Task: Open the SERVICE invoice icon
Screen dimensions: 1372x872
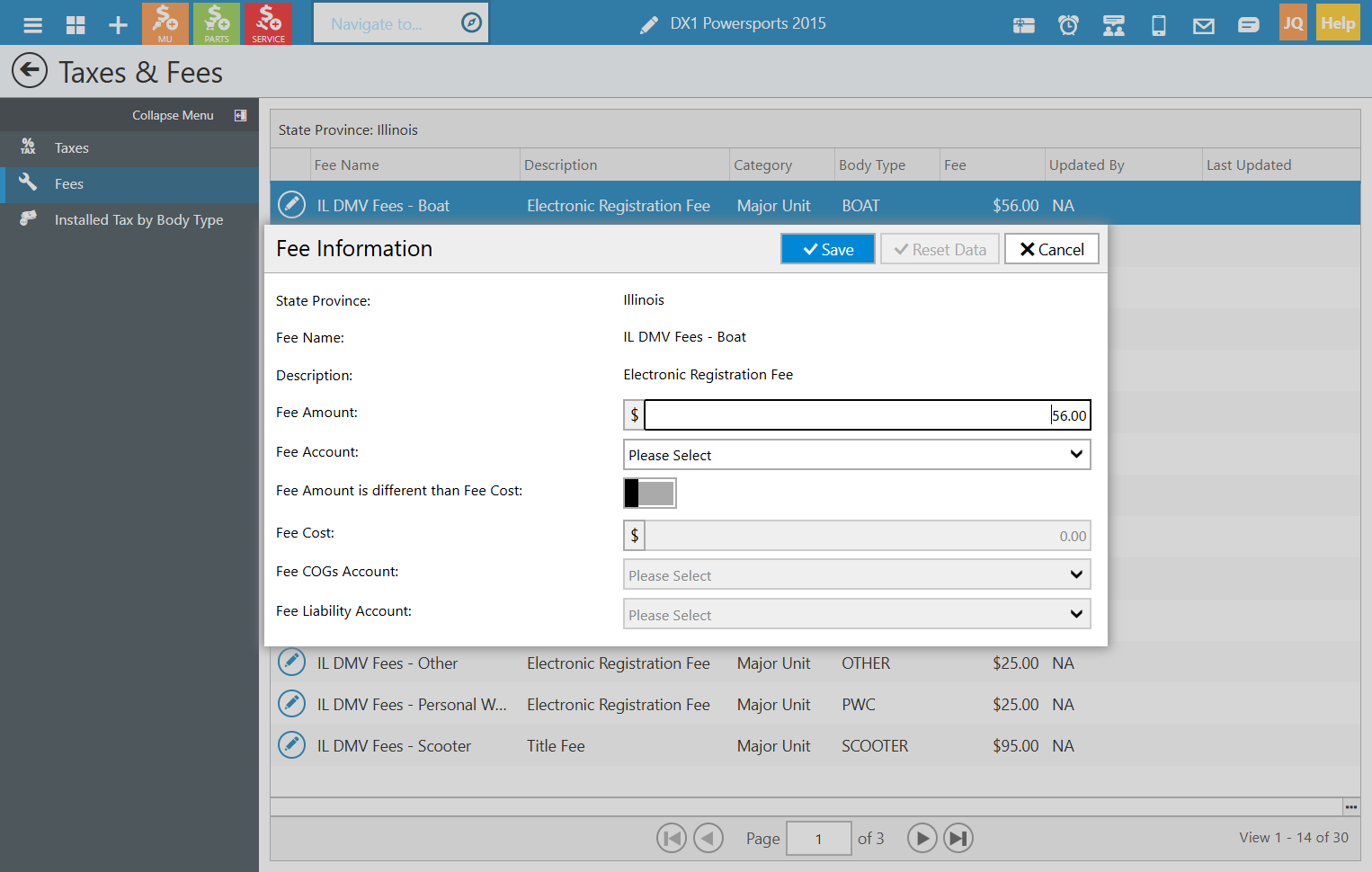Action: click(268, 23)
